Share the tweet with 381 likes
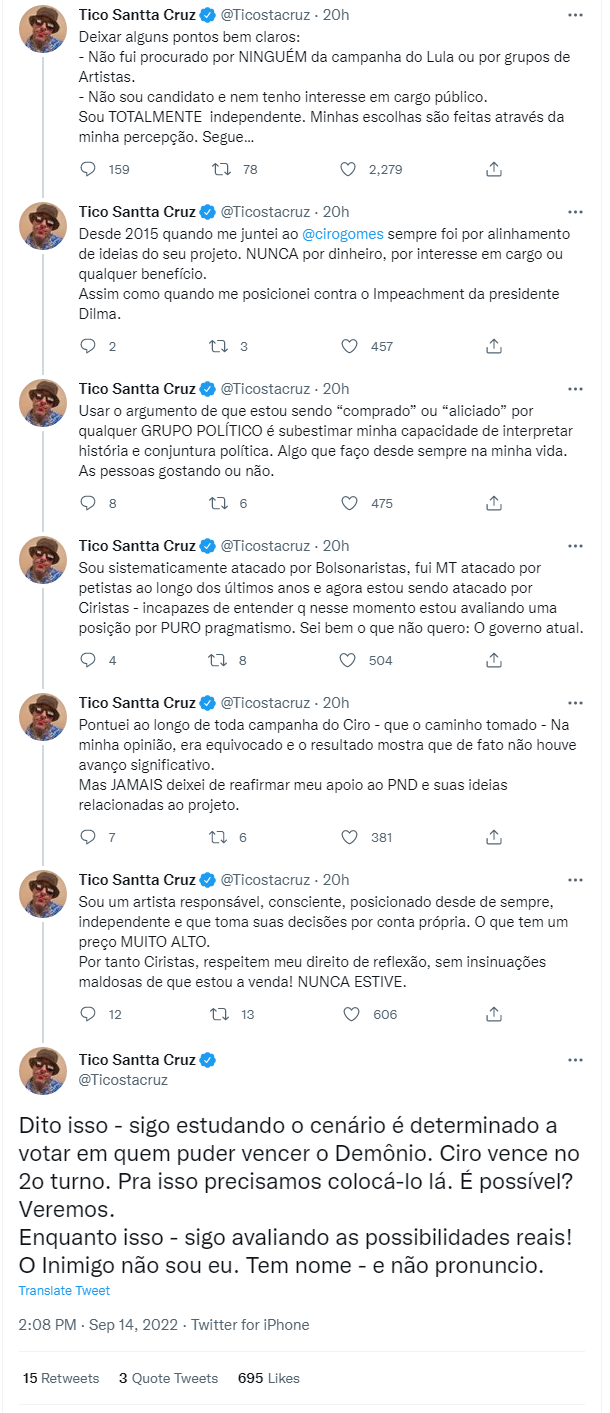610x1413 pixels. click(x=493, y=837)
